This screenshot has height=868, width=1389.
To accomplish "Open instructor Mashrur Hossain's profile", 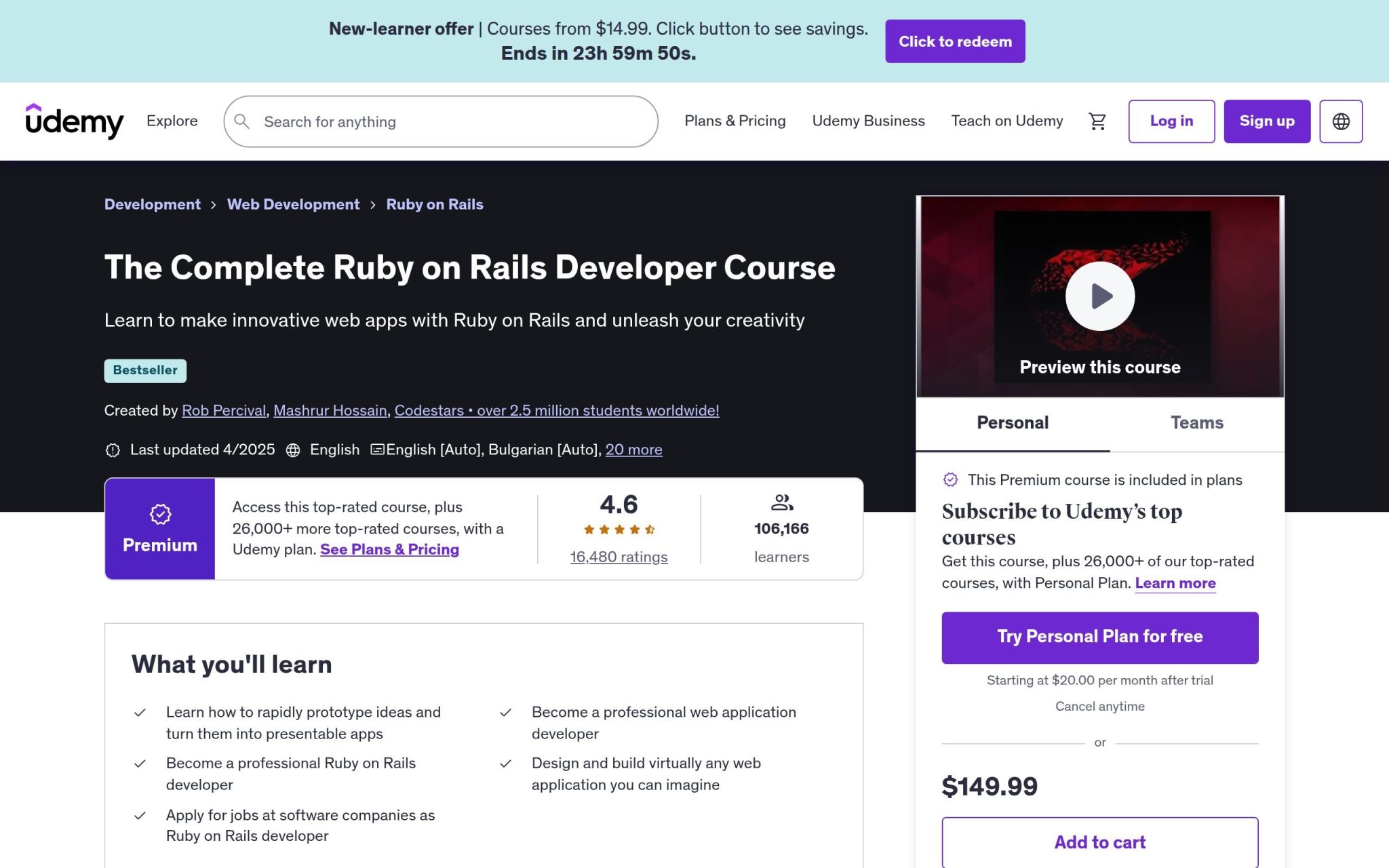I will (x=330, y=410).
